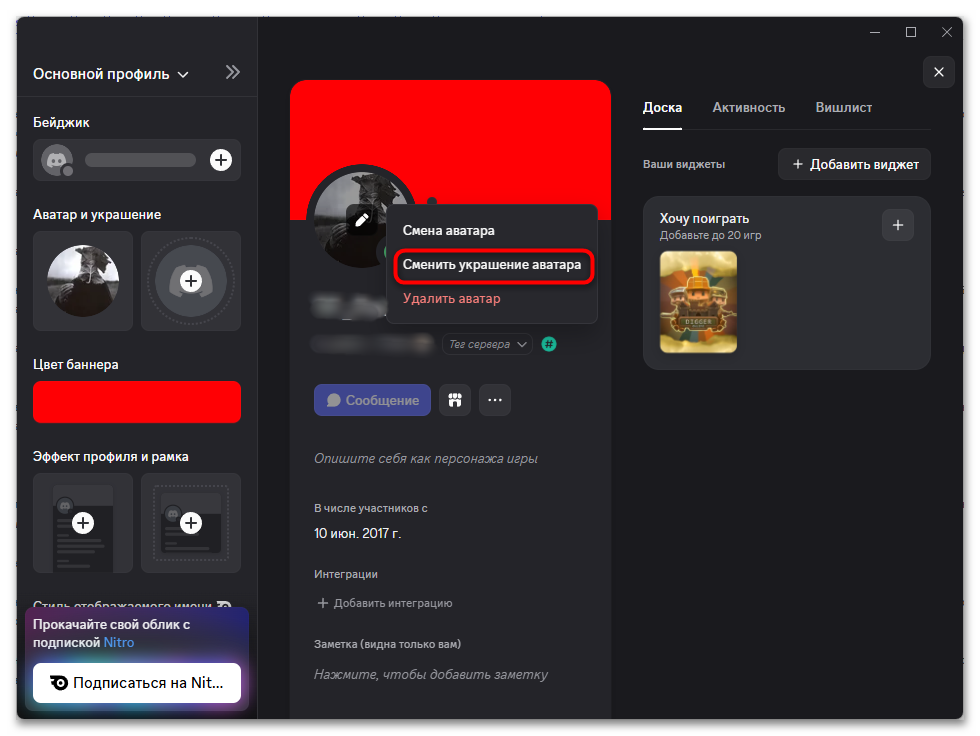Image resolution: width=980 pixels, height=736 pixels.
Task: Click the gift icon button
Action: pyautogui.click(x=455, y=400)
